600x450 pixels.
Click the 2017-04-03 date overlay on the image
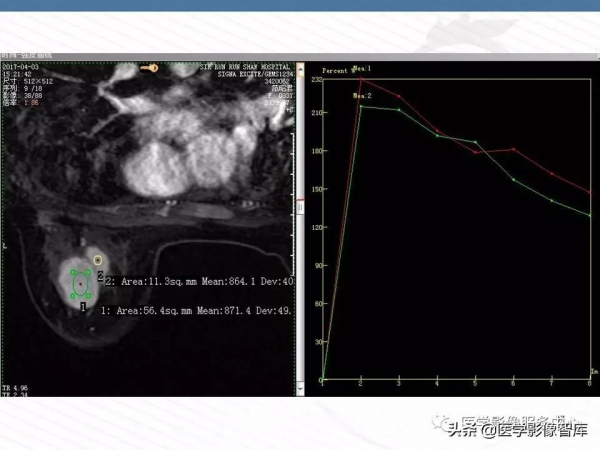[20, 65]
